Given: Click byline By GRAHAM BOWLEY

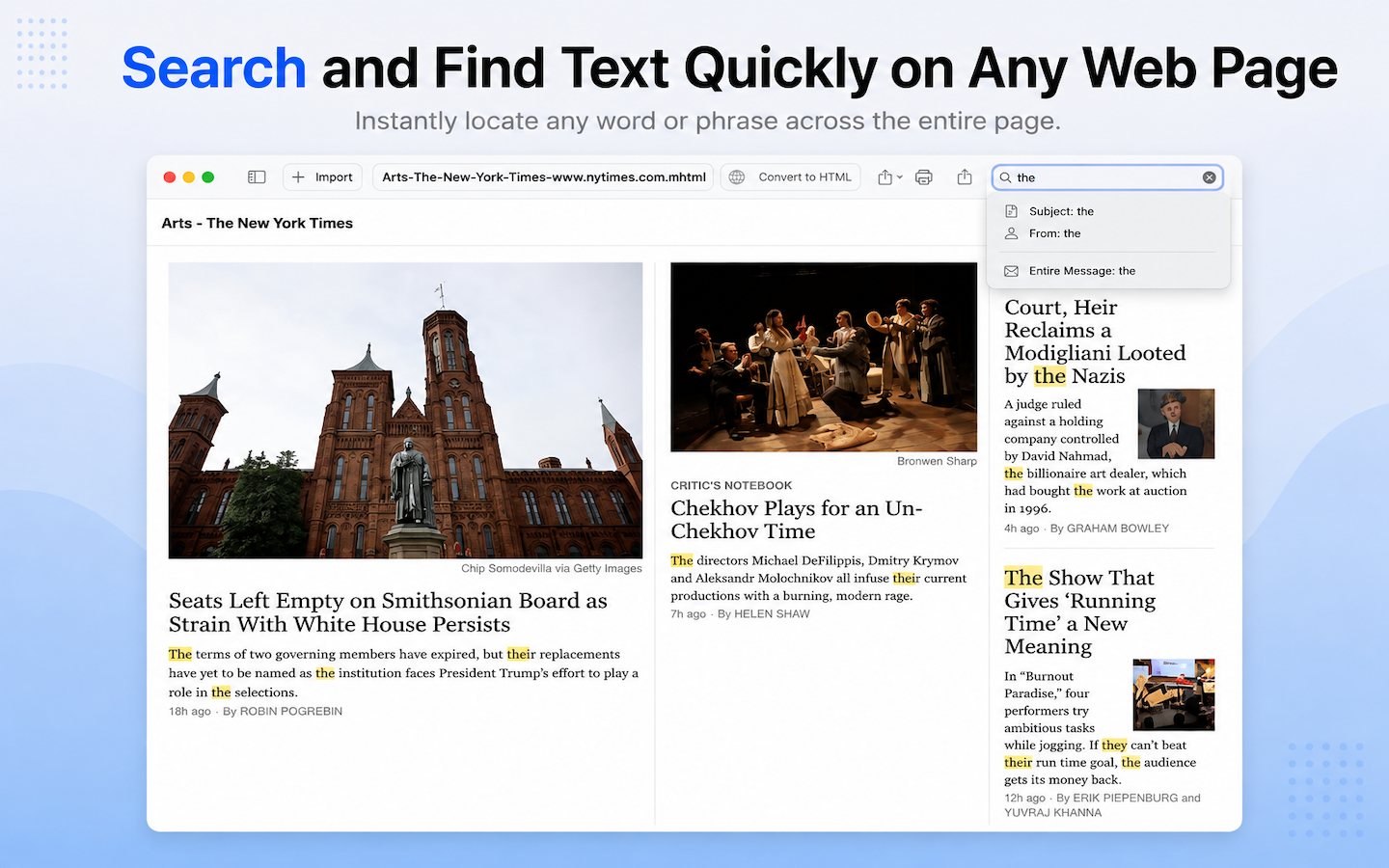Looking at the screenshot, I should click(1109, 529).
